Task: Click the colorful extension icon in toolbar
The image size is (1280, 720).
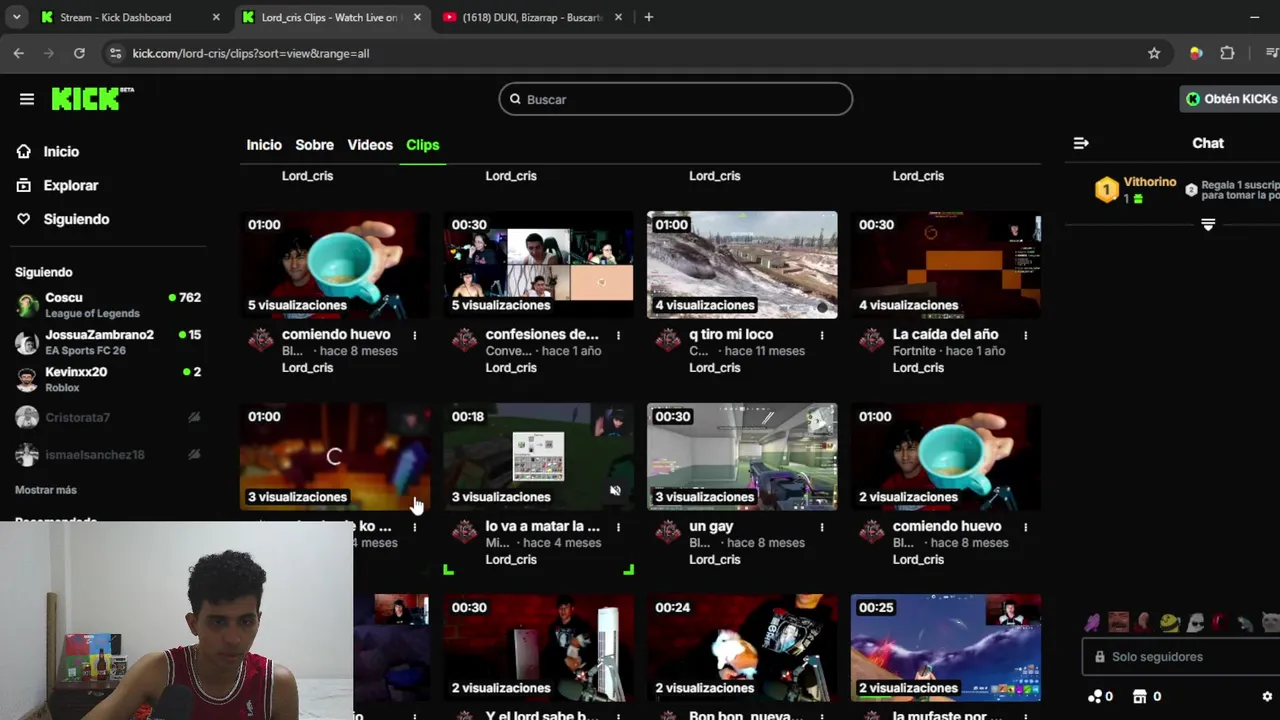Action: coord(1195,53)
